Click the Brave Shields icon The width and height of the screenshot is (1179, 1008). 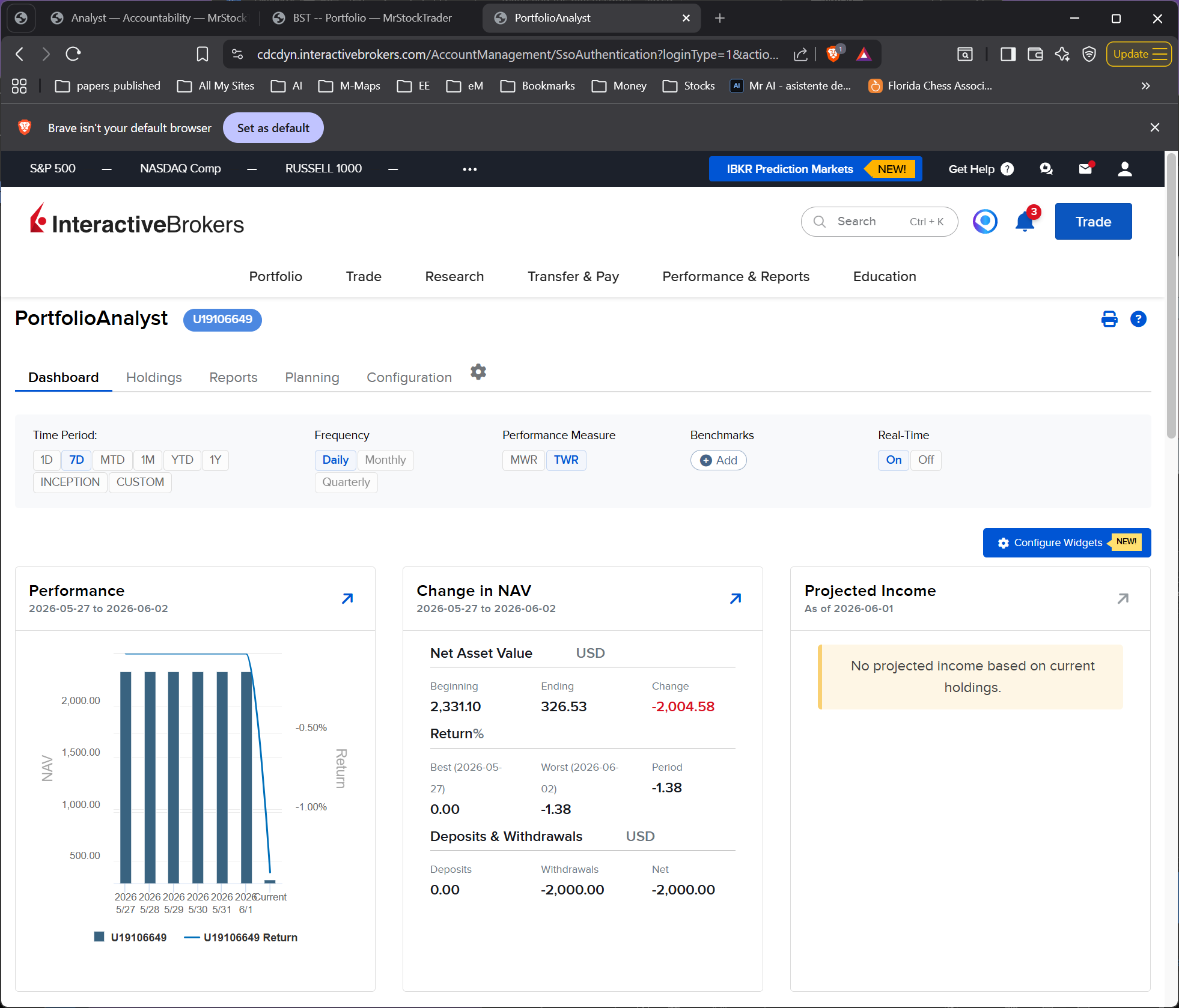pos(833,54)
